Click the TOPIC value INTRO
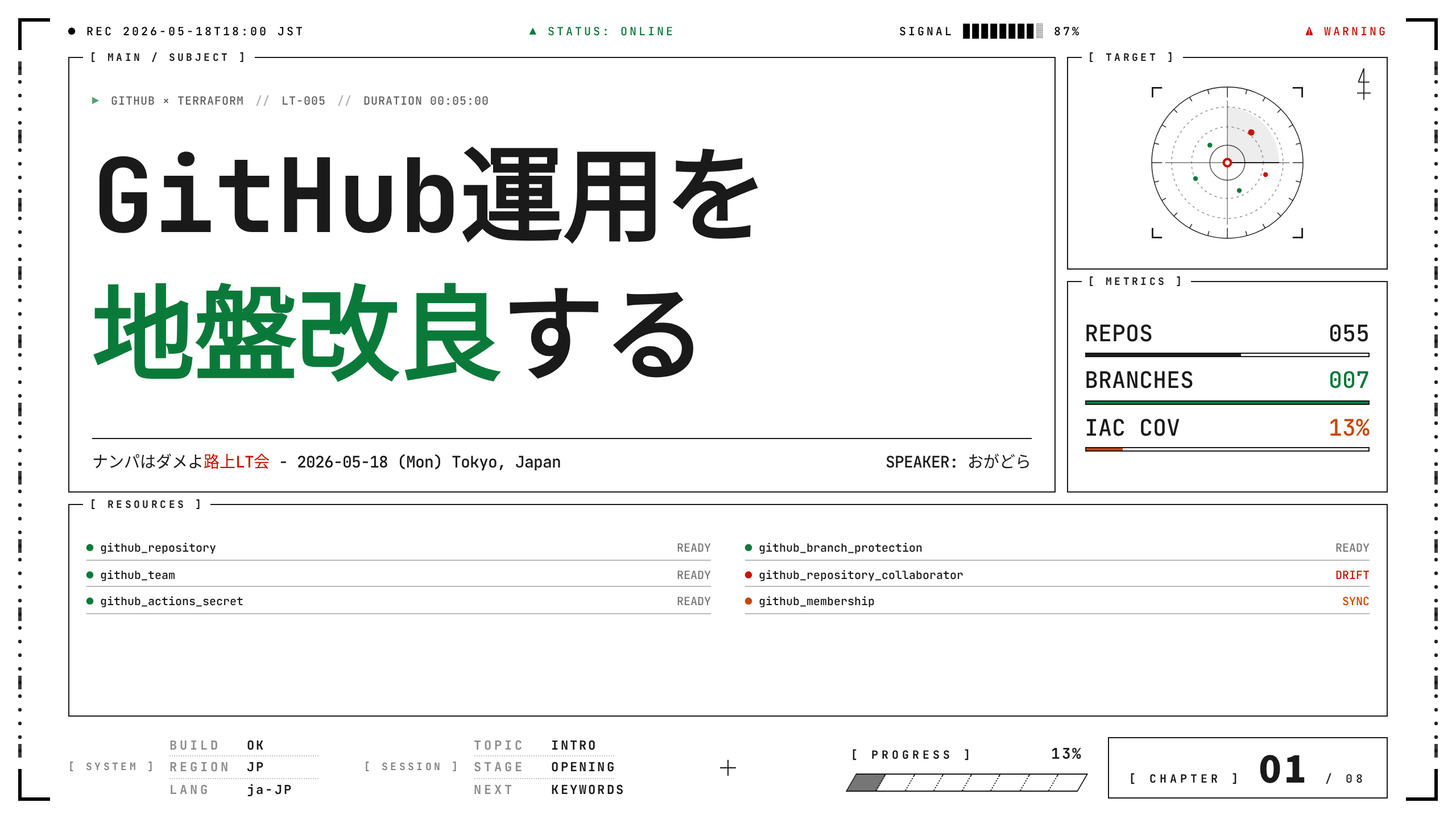The height and width of the screenshot is (819, 1456). click(x=573, y=745)
